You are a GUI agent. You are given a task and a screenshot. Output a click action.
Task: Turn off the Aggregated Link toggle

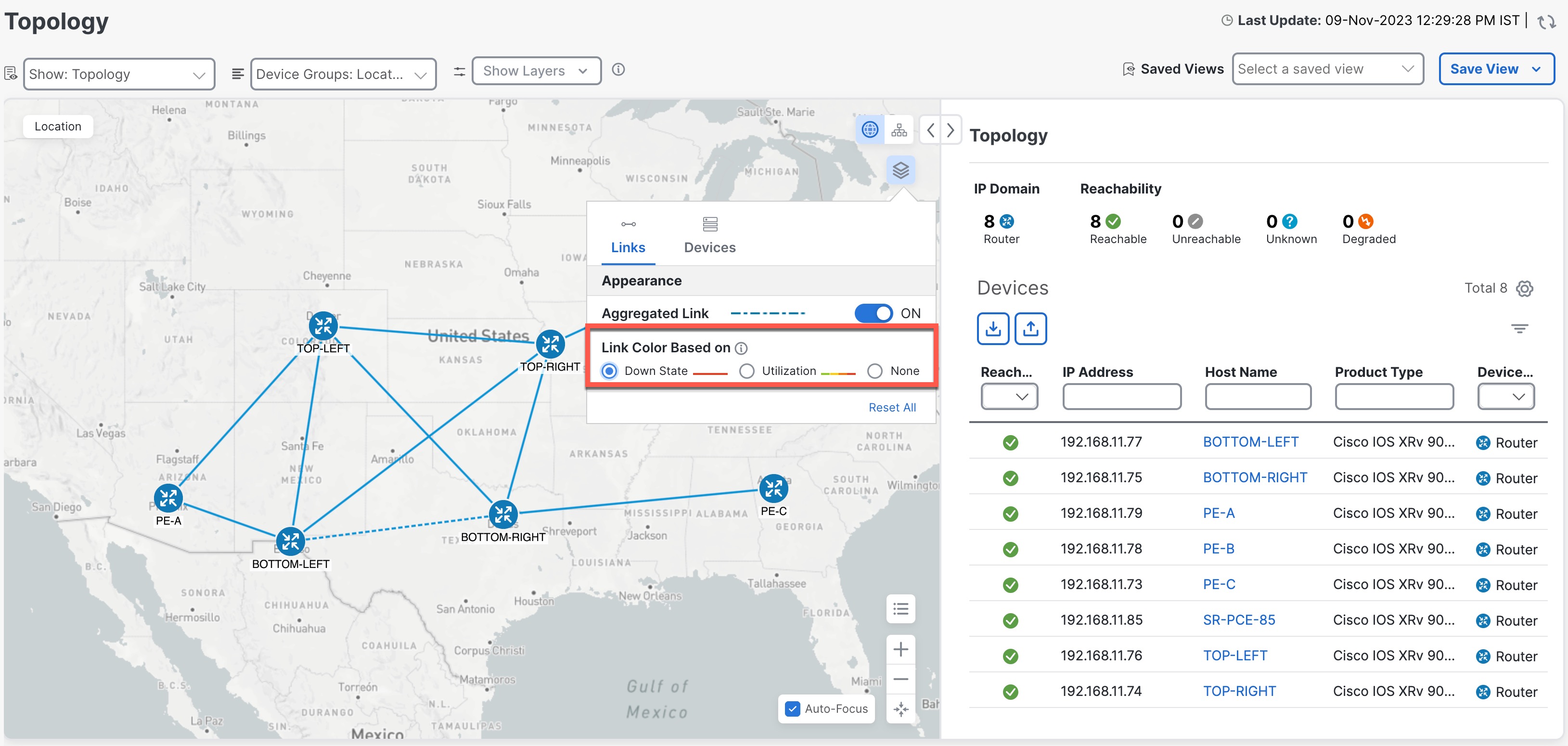(874, 313)
